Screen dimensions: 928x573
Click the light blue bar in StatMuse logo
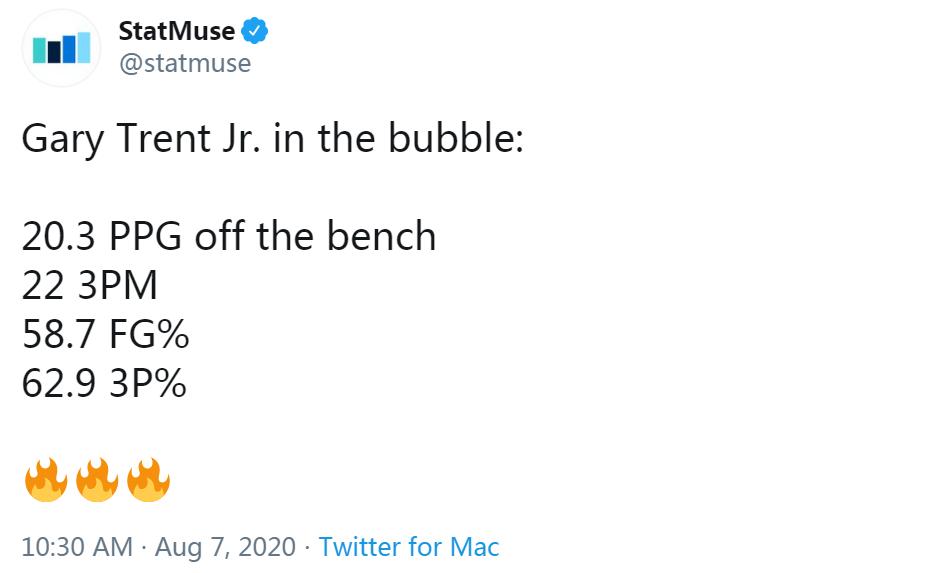[83, 47]
